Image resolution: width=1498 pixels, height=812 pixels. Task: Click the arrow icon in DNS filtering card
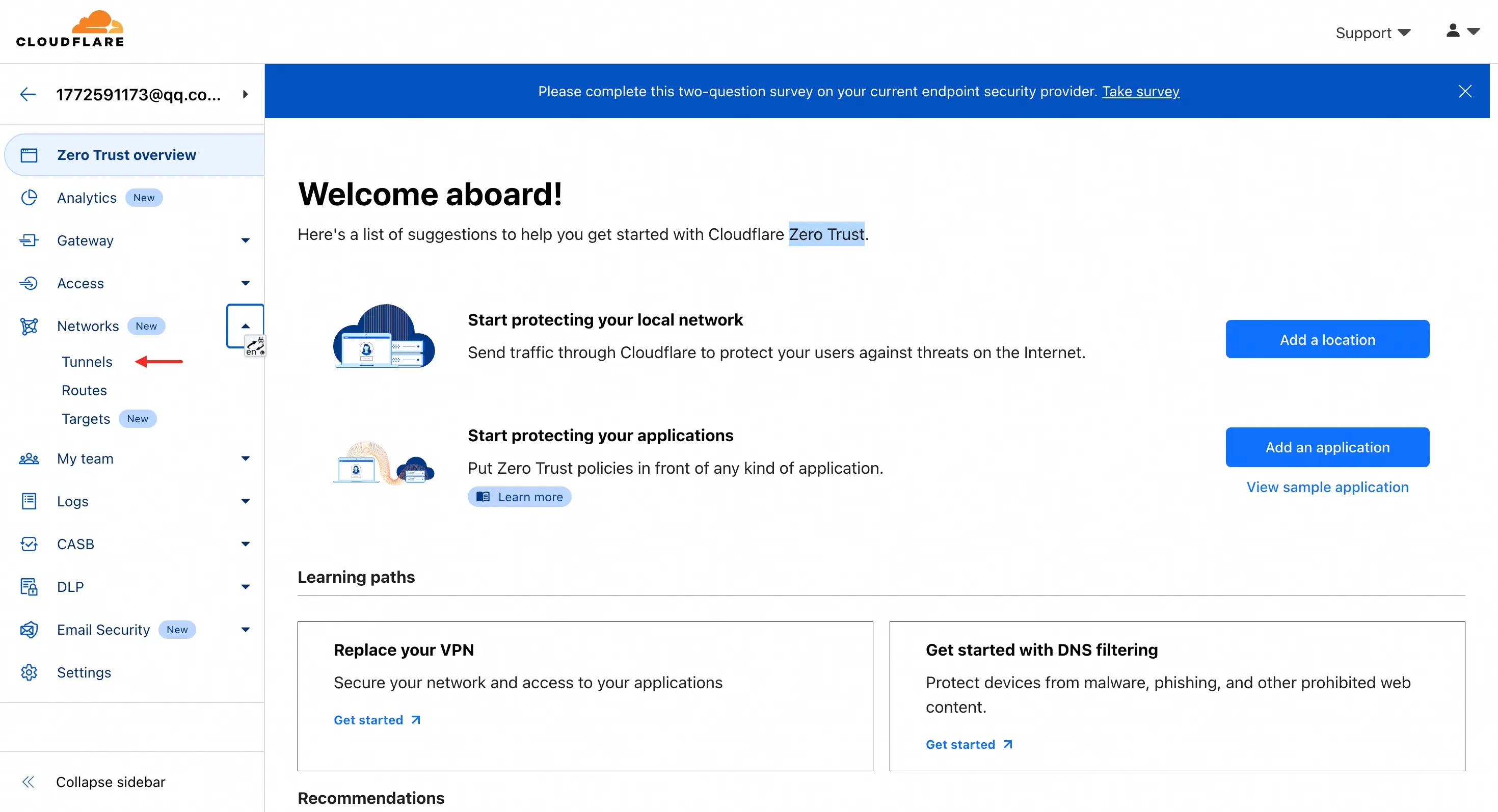pos(1008,744)
